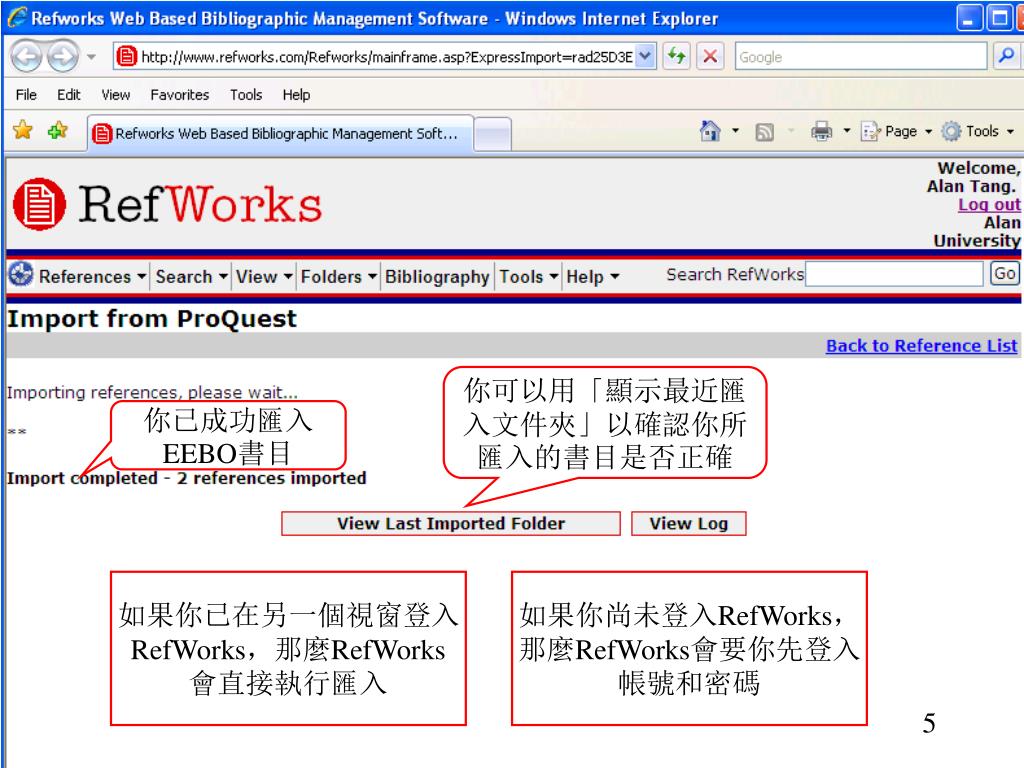This screenshot has width=1024, height=768.
Task: Open the RefWorks Help dropdown menu
Action: pyautogui.click(x=592, y=276)
